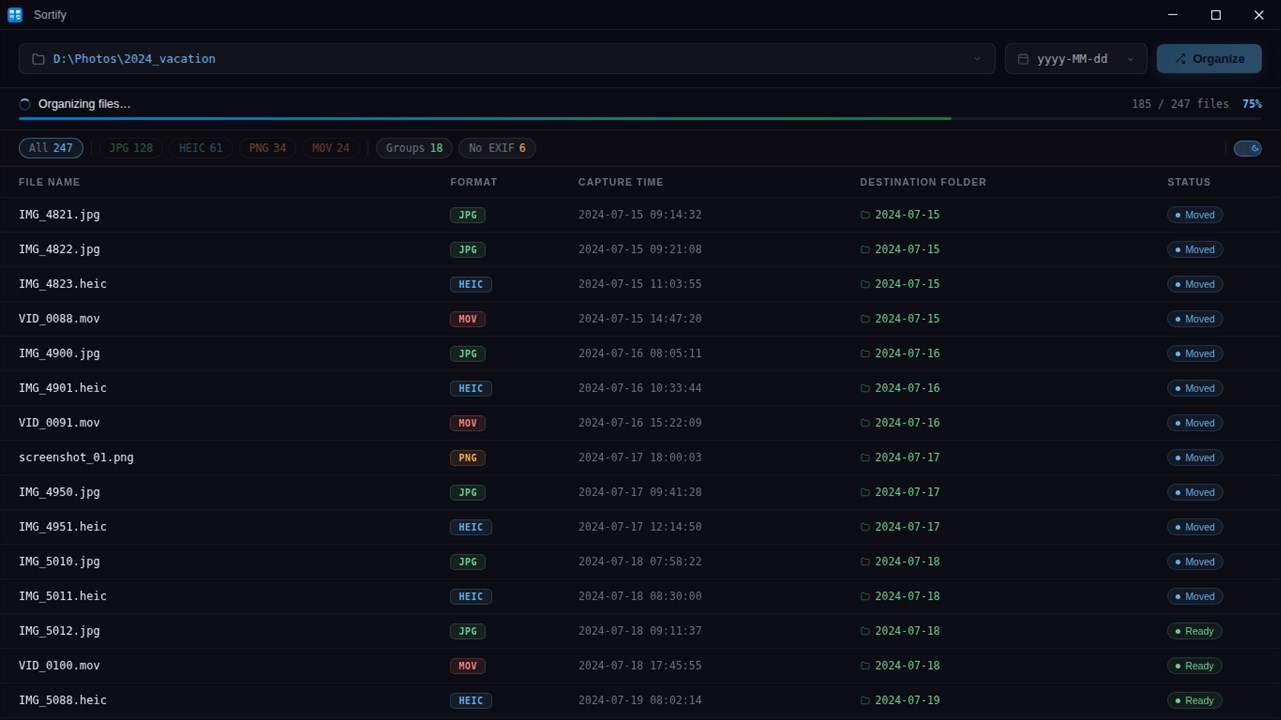Click the spinner icon beside Organizing files
Screen dimensions: 1281x720
pos(25,104)
